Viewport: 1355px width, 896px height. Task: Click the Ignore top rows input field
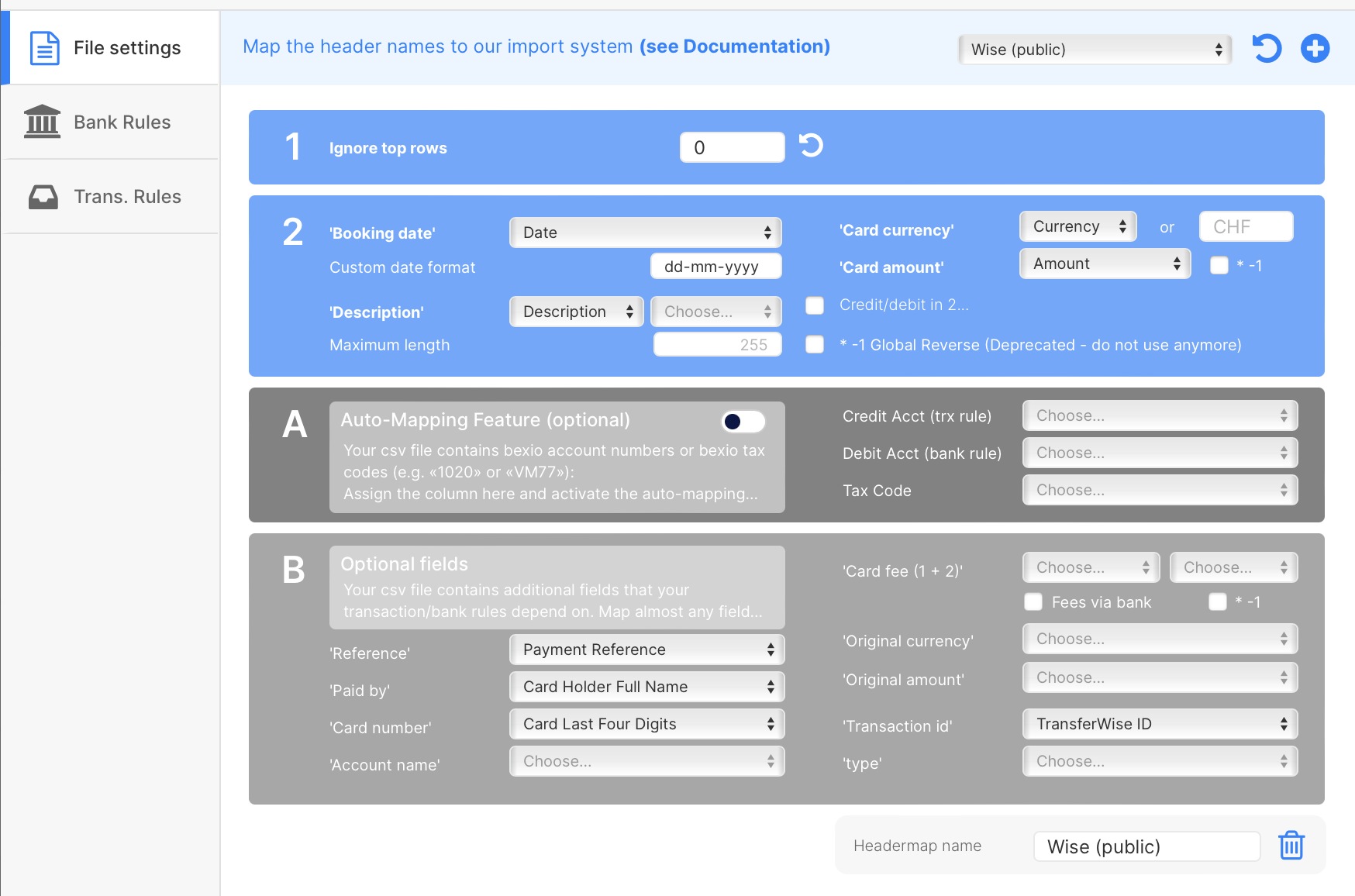coord(732,147)
